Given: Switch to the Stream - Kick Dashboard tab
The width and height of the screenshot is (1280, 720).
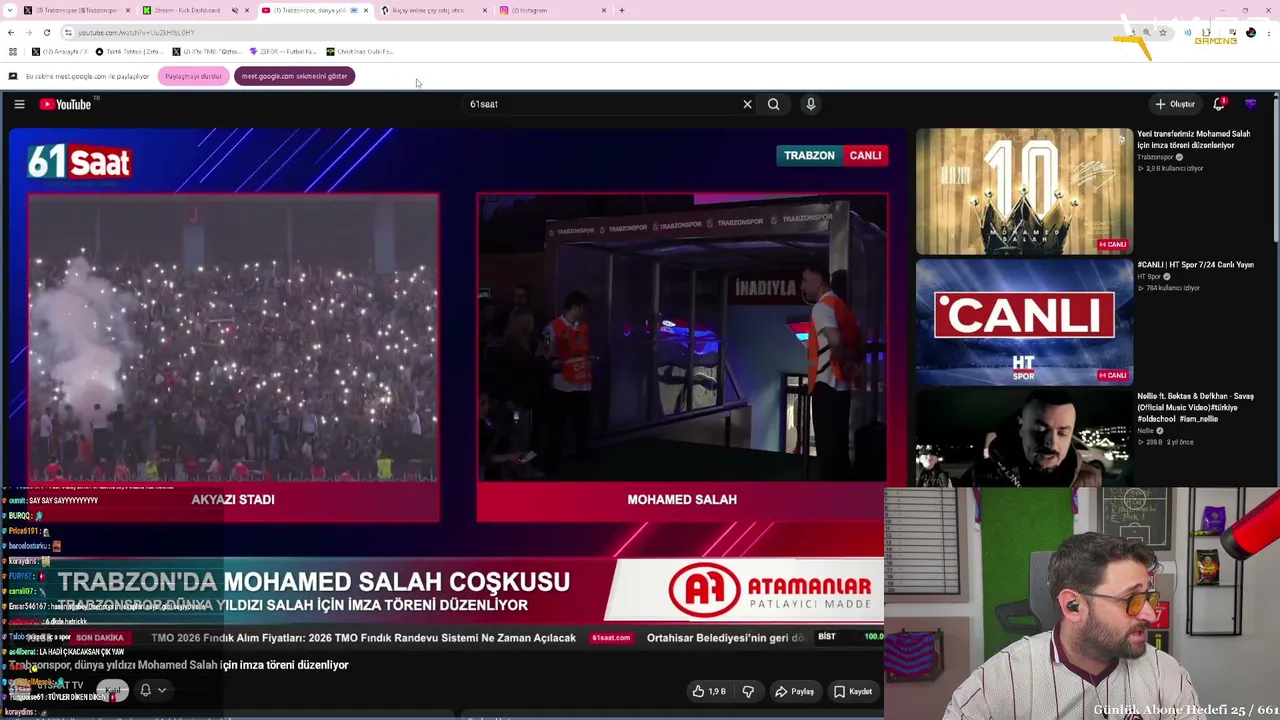Looking at the screenshot, I should pos(196,10).
